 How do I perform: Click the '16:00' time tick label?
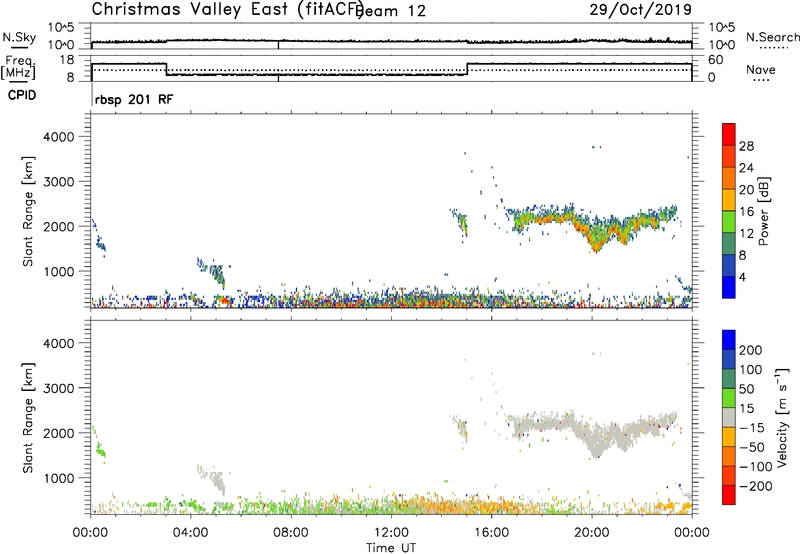point(491,533)
